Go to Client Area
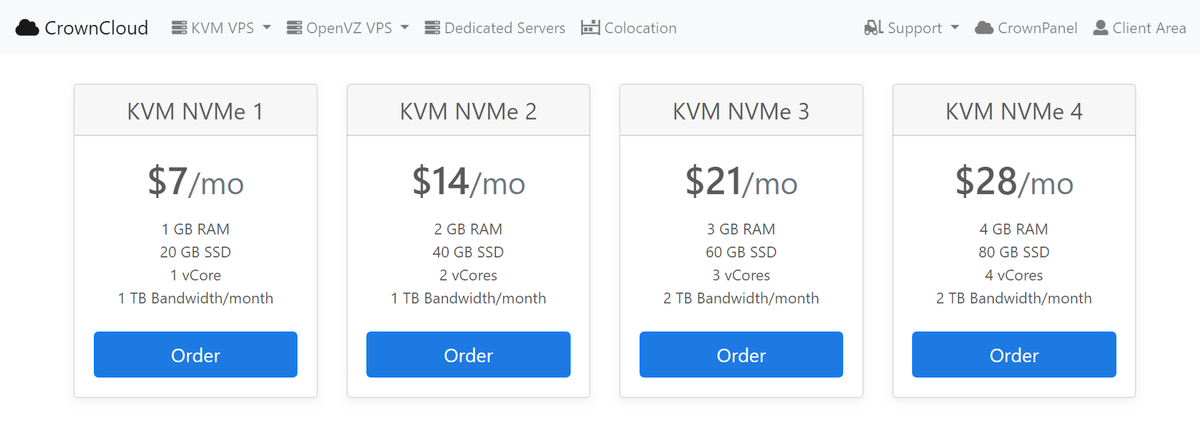This screenshot has width=1200, height=435. (1140, 28)
